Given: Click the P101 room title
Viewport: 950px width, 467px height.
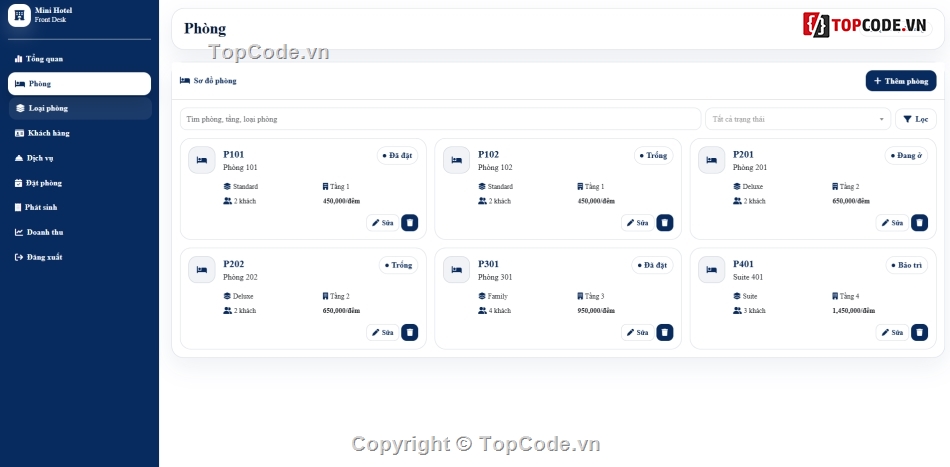Looking at the screenshot, I should coord(234,154).
